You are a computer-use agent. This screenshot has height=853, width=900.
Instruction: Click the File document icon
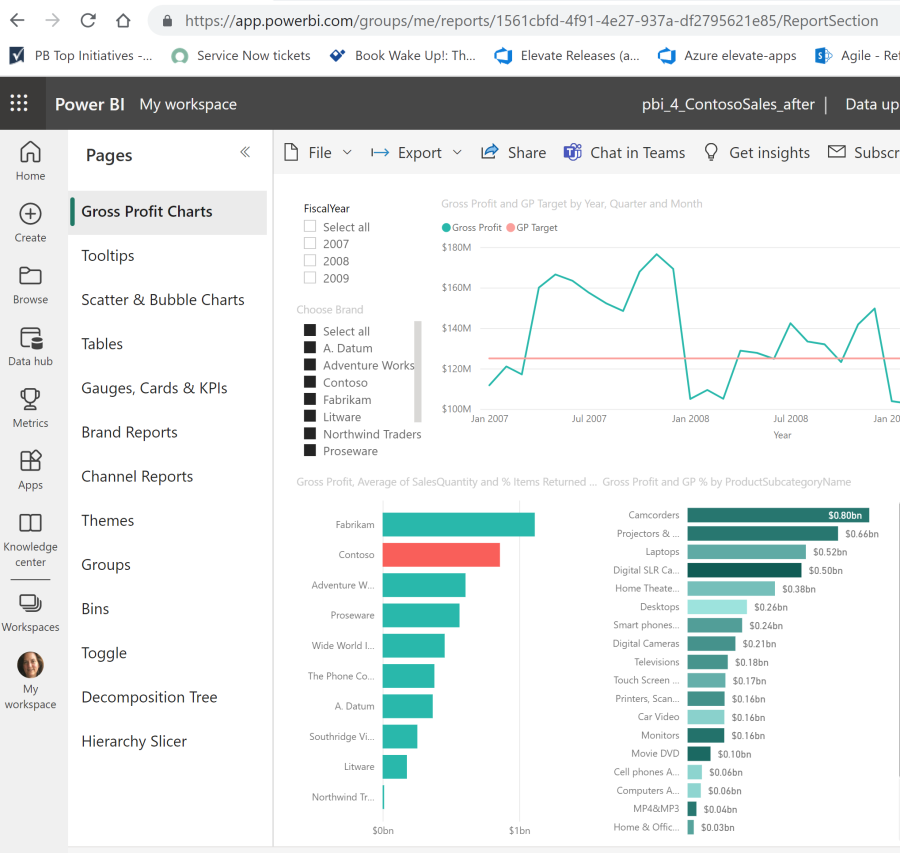click(292, 152)
